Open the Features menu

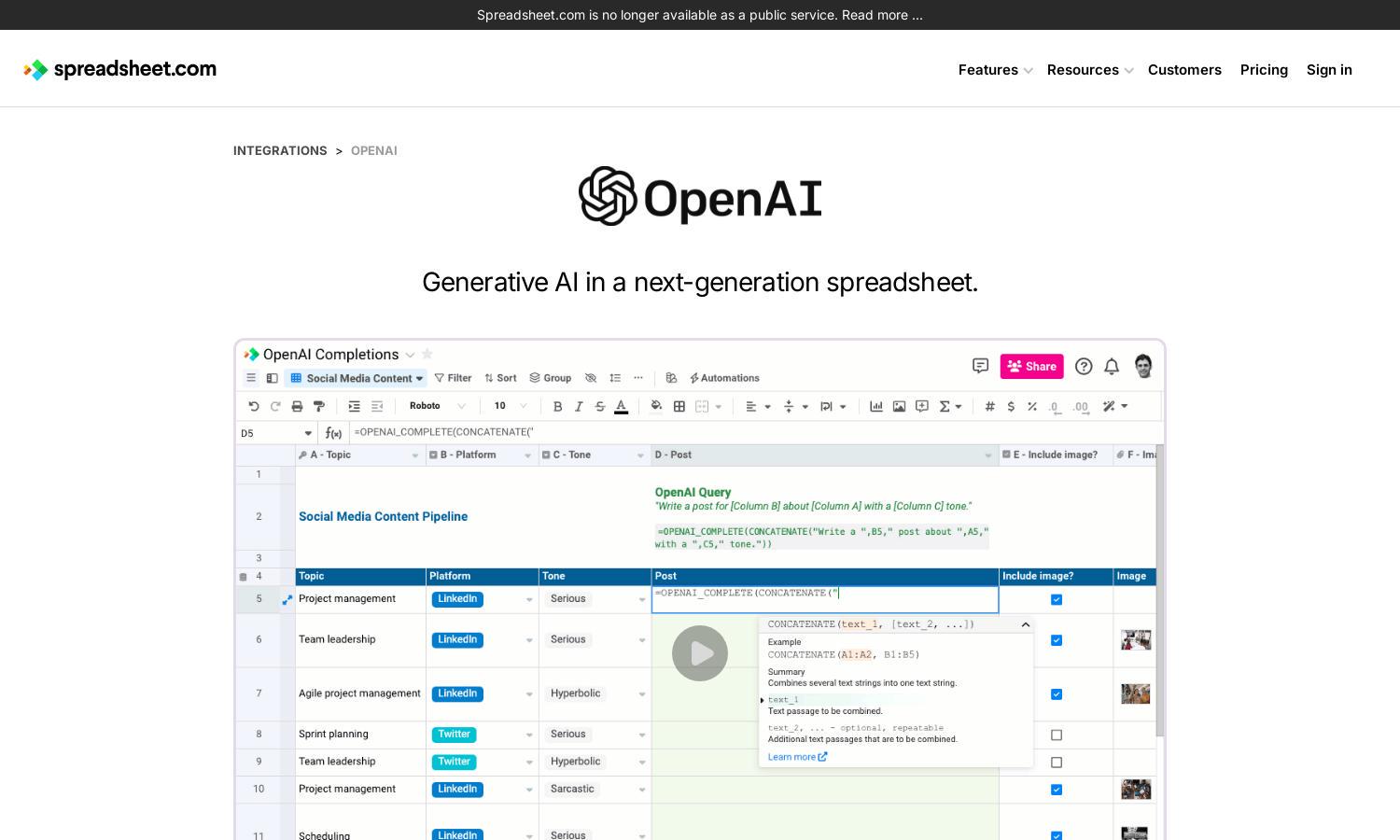click(x=995, y=70)
